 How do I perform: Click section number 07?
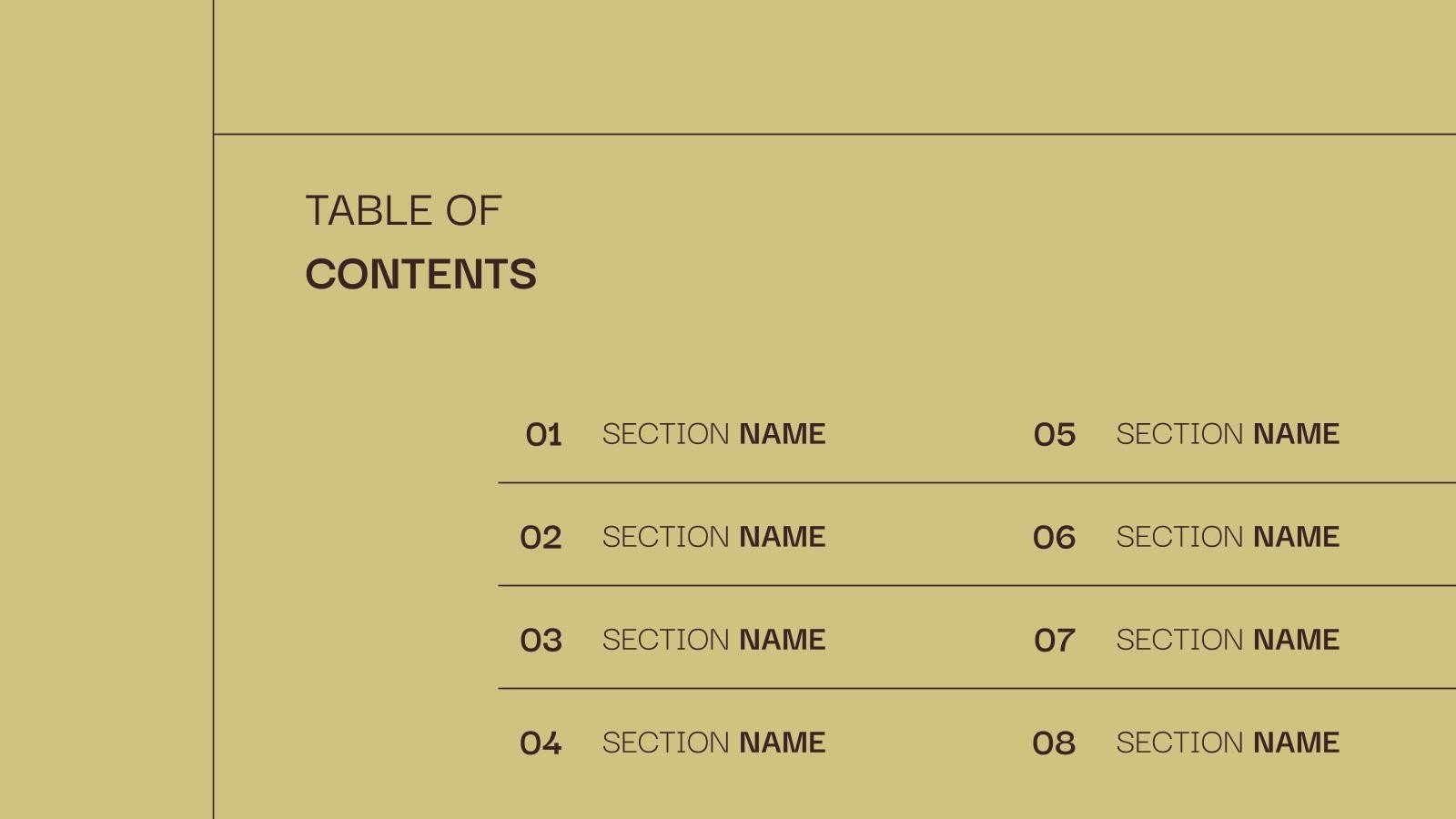coord(1055,641)
